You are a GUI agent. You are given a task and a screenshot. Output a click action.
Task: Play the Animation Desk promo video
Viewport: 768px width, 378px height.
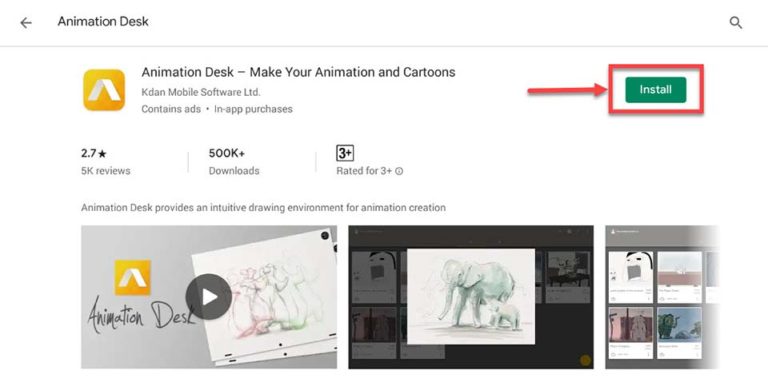(x=209, y=297)
